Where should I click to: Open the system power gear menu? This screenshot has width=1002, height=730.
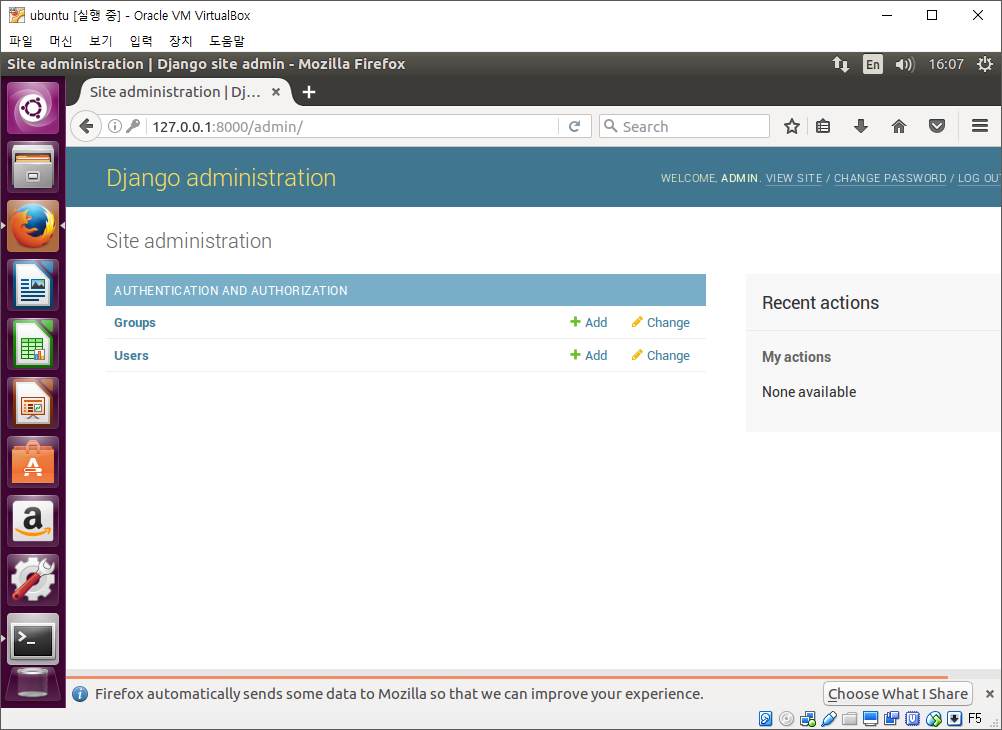pyautogui.click(x=985, y=64)
